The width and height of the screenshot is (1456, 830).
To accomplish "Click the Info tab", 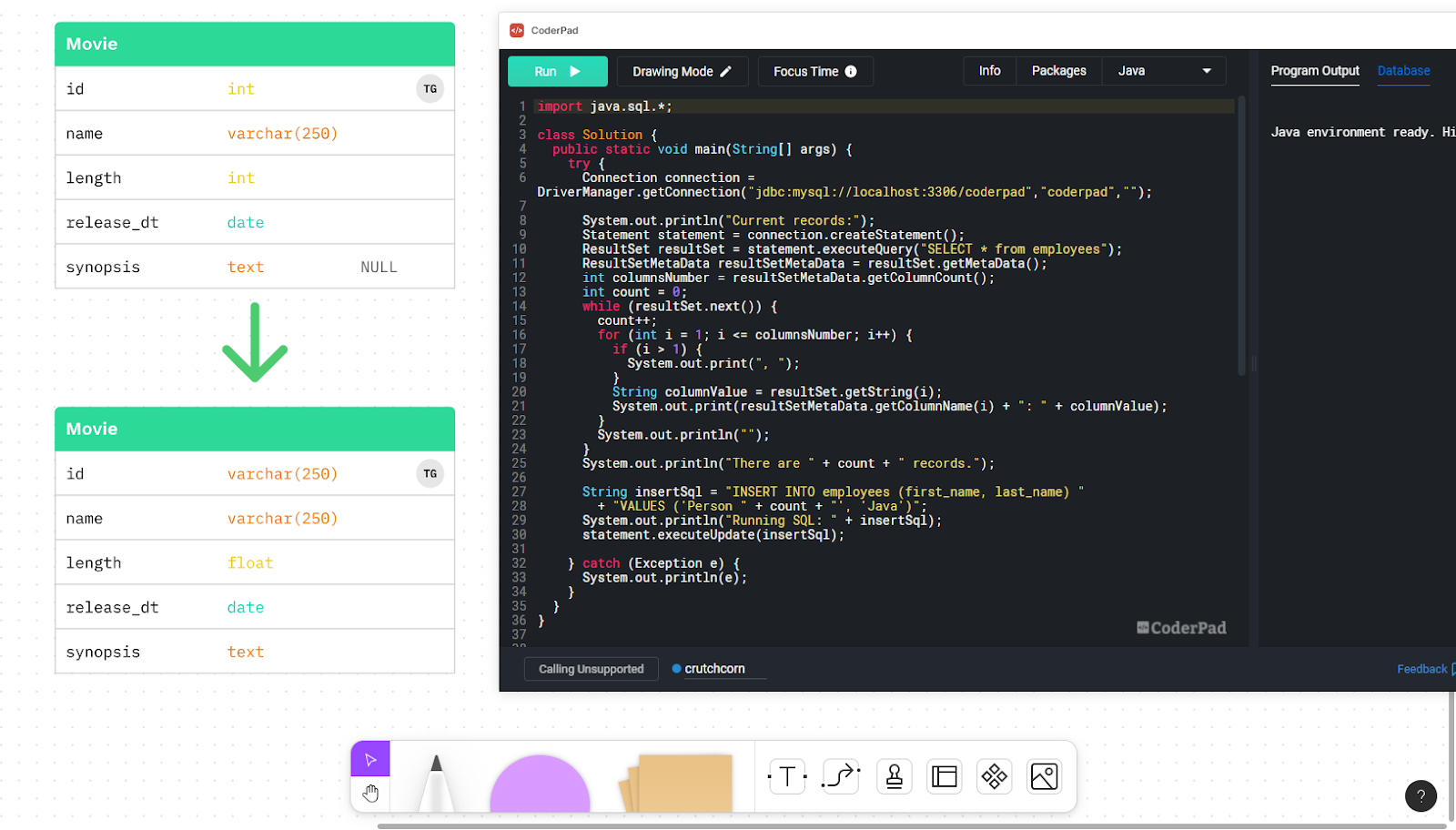I will pos(989,70).
